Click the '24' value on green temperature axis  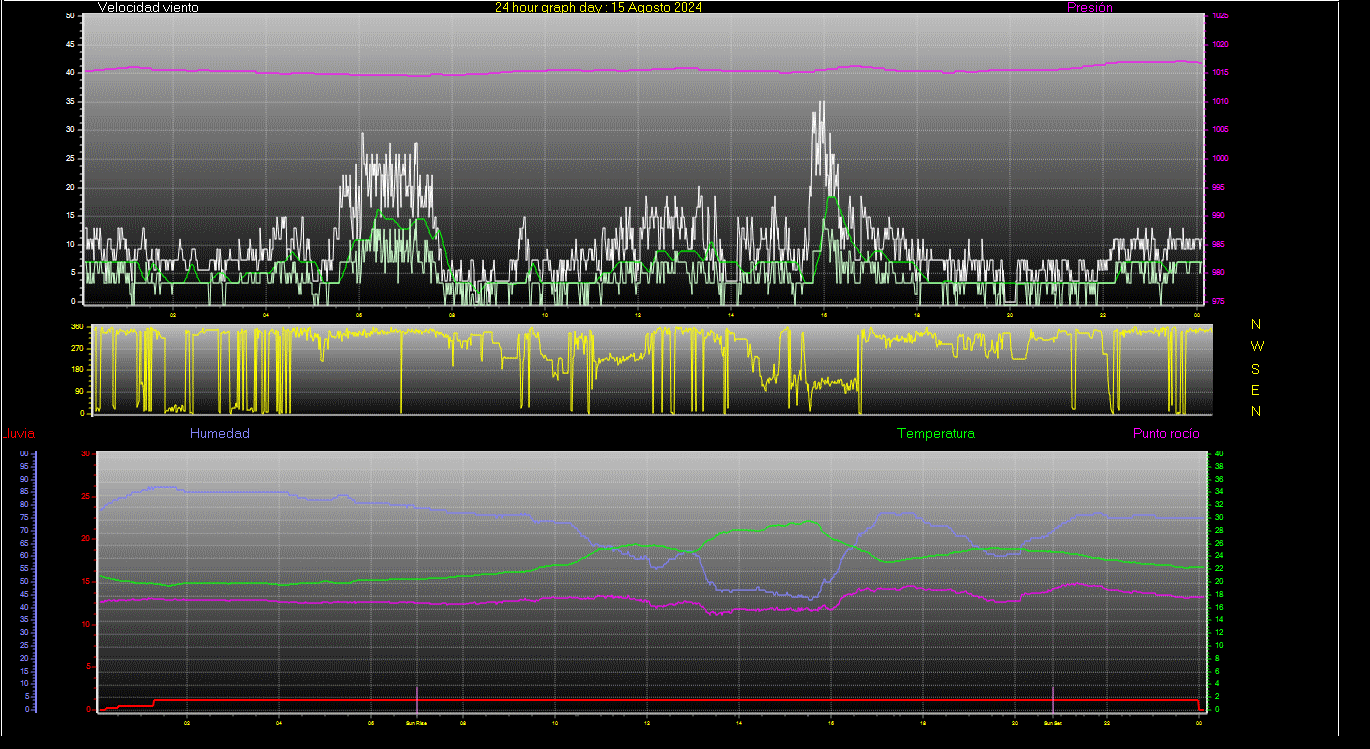point(1217,556)
